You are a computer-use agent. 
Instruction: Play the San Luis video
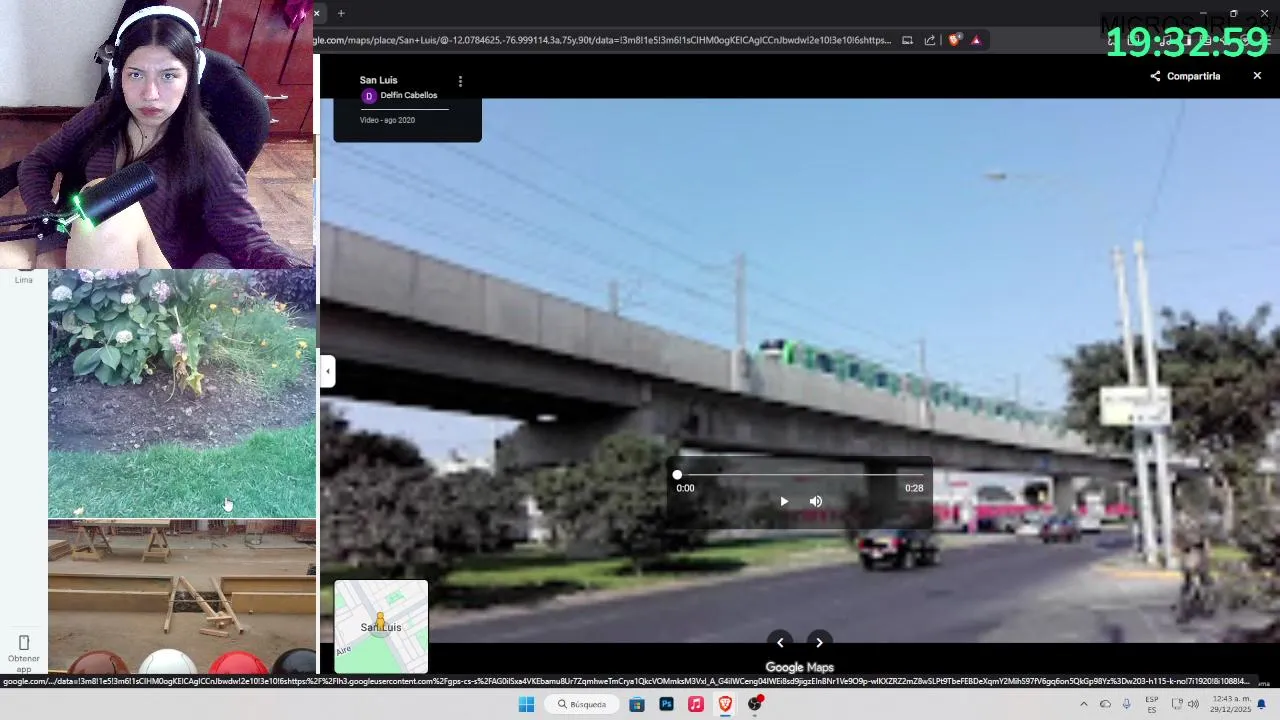point(784,501)
